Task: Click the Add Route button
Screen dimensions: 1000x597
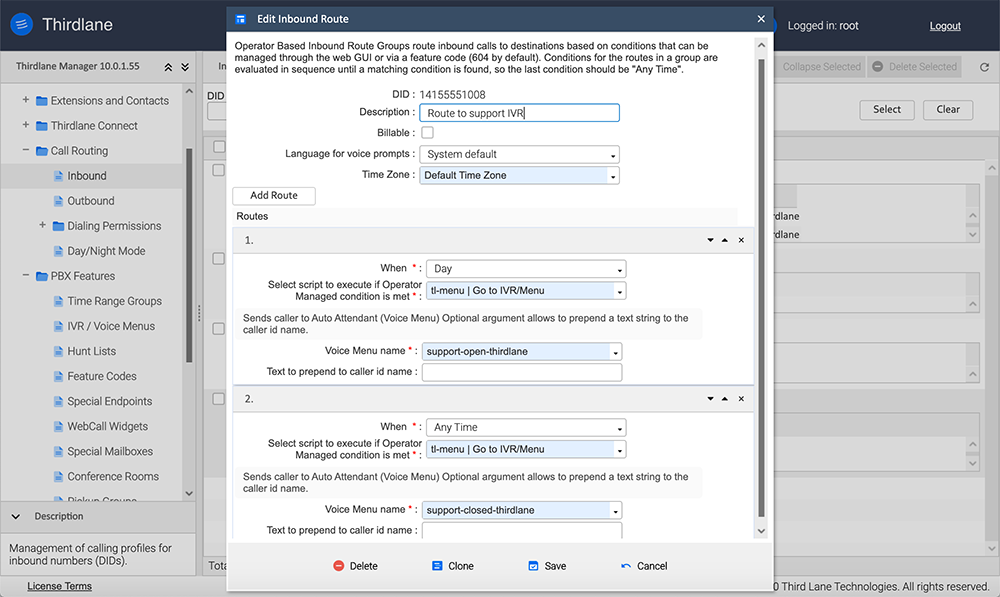Action: point(274,196)
